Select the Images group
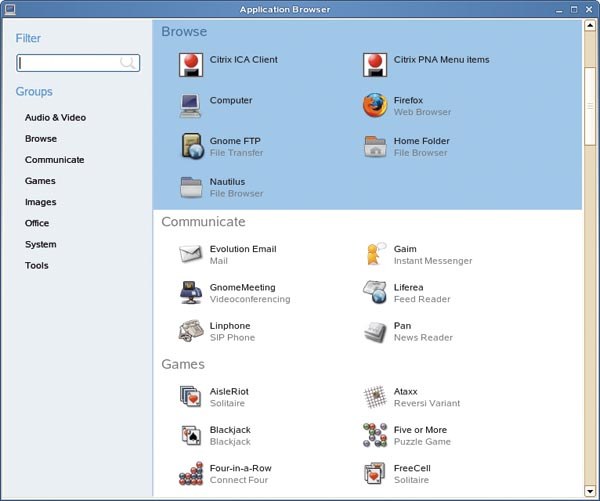 (41, 202)
